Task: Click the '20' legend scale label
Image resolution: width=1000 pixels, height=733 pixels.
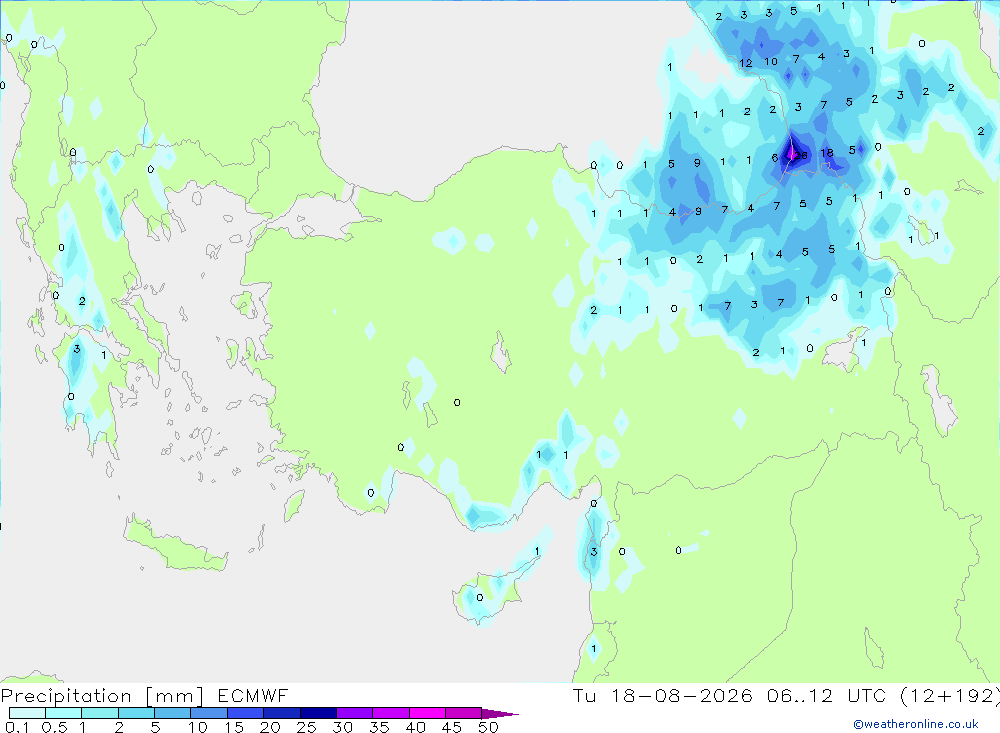Action: 270,727
